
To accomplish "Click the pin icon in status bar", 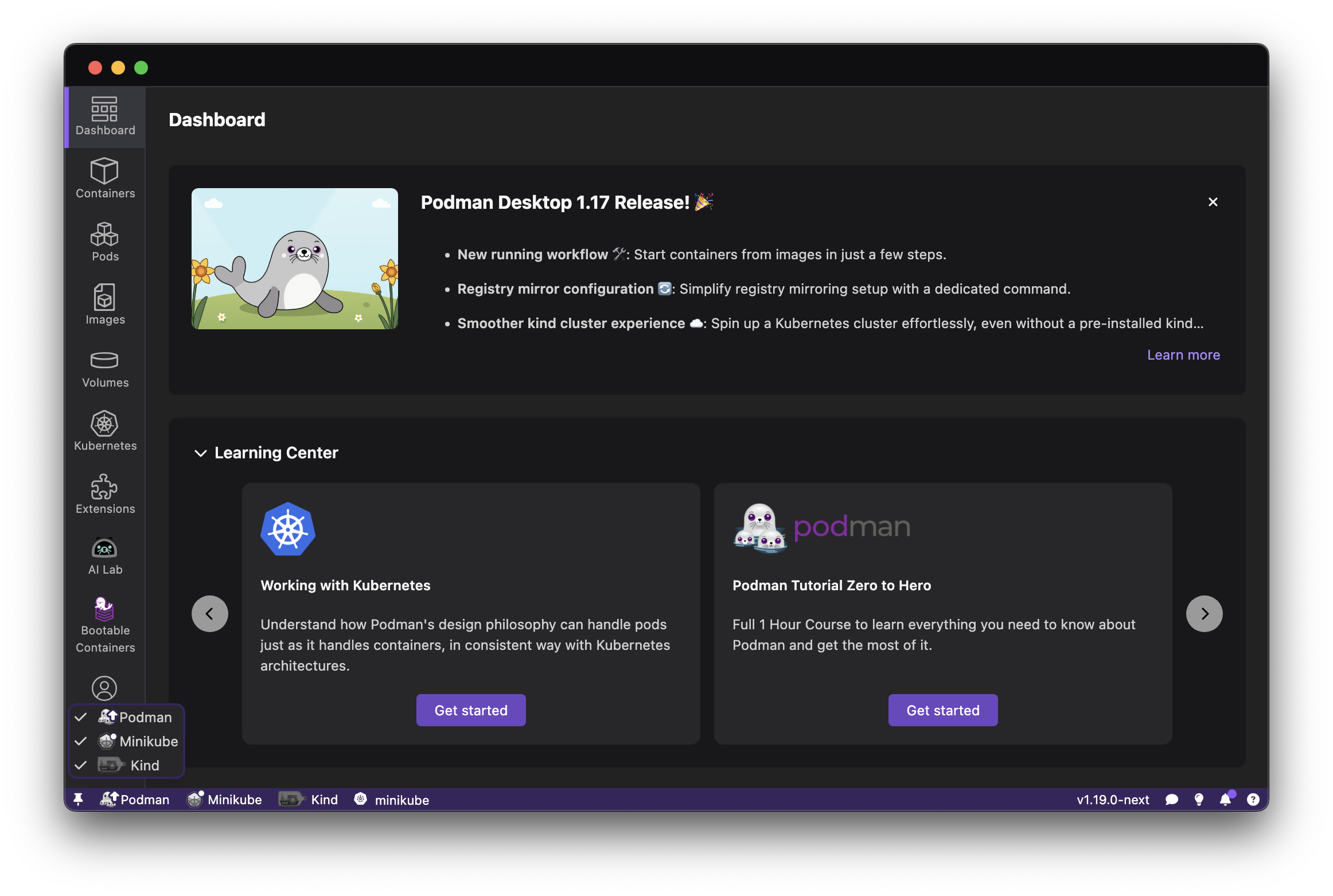I will (x=79, y=799).
